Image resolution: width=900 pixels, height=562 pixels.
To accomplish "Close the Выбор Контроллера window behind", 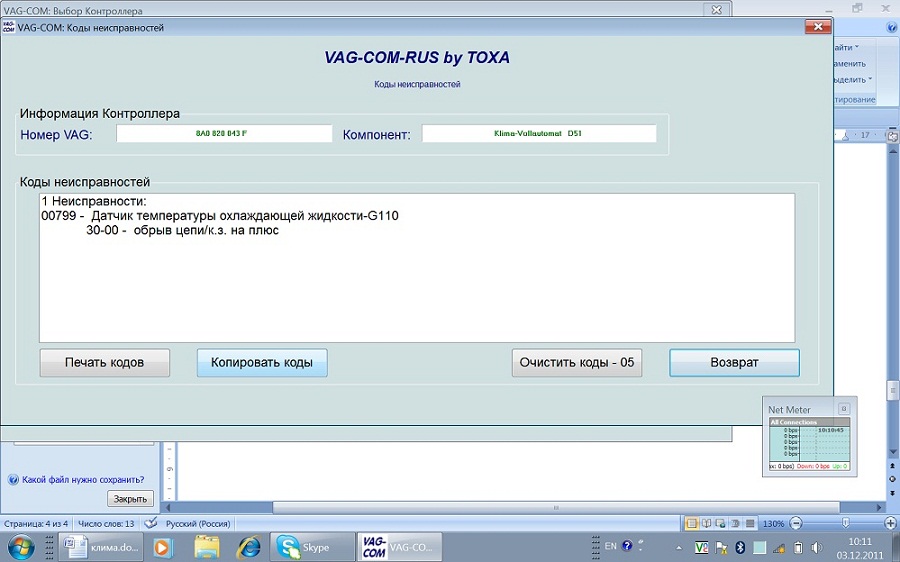I will (x=716, y=10).
